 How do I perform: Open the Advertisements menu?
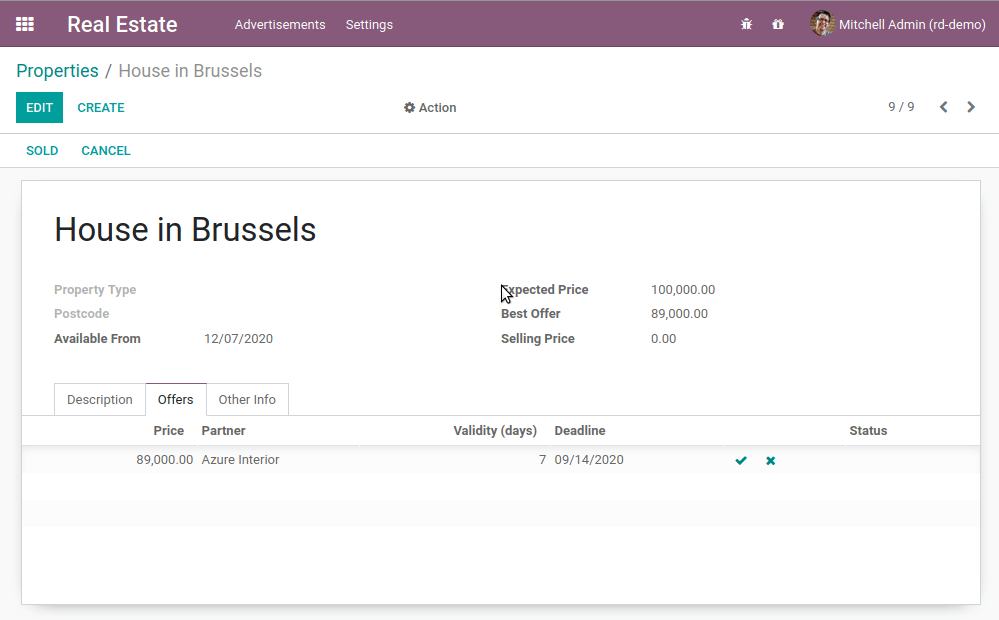coord(280,24)
